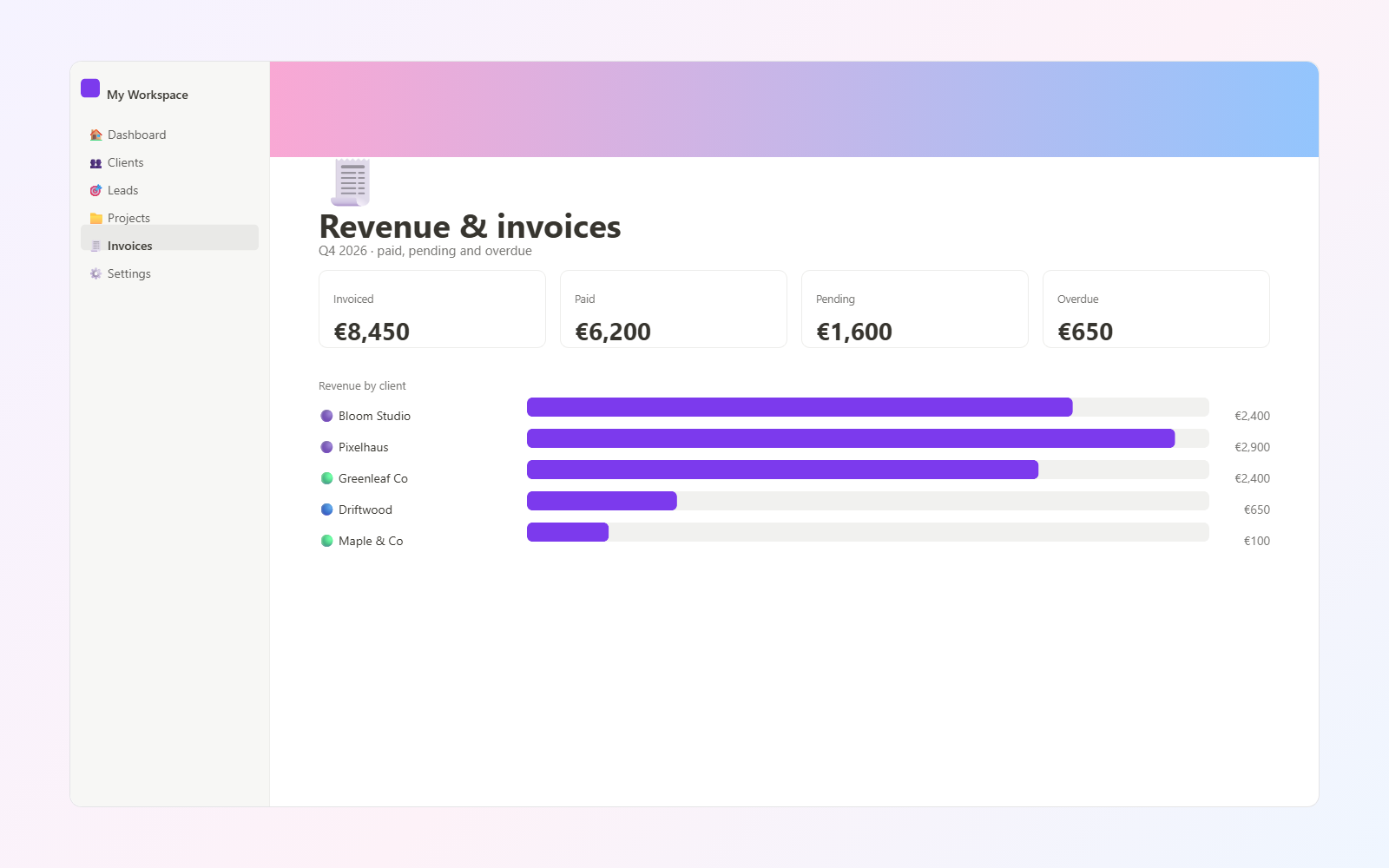Click the Pixelhaus avatar dot
The width and height of the screenshot is (1389, 868).
(x=327, y=447)
